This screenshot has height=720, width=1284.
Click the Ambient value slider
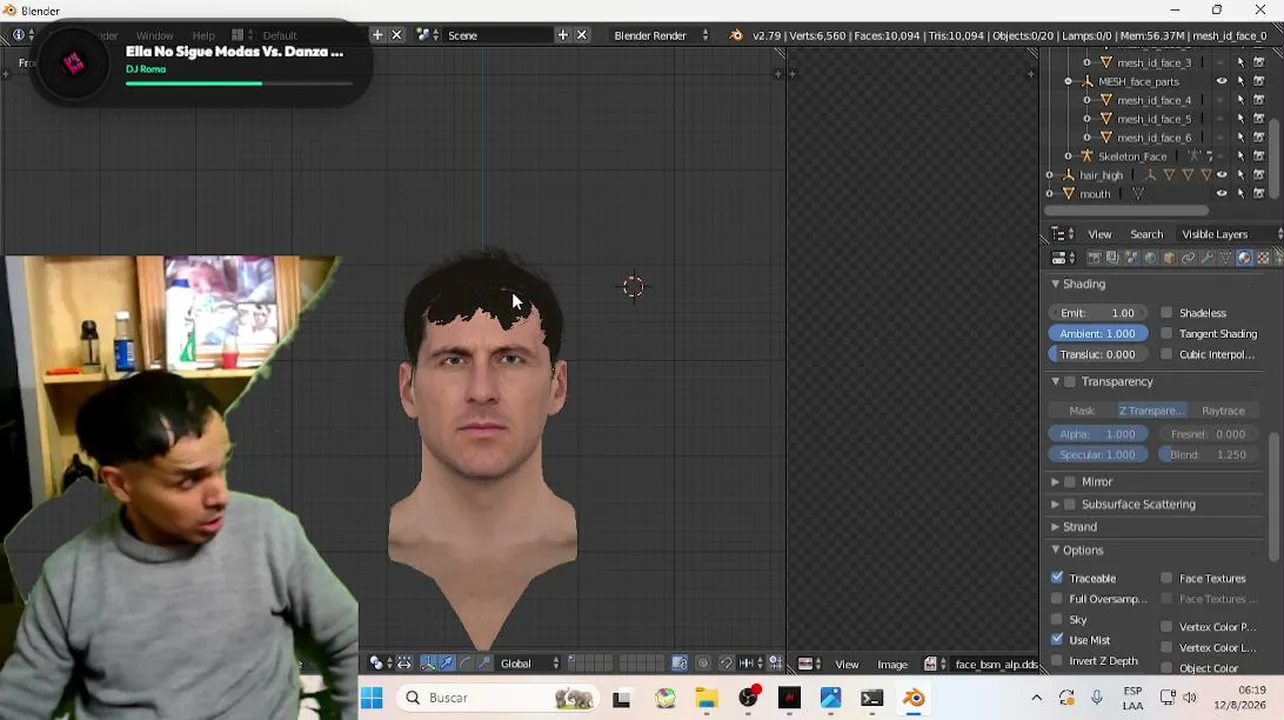(1098, 334)
